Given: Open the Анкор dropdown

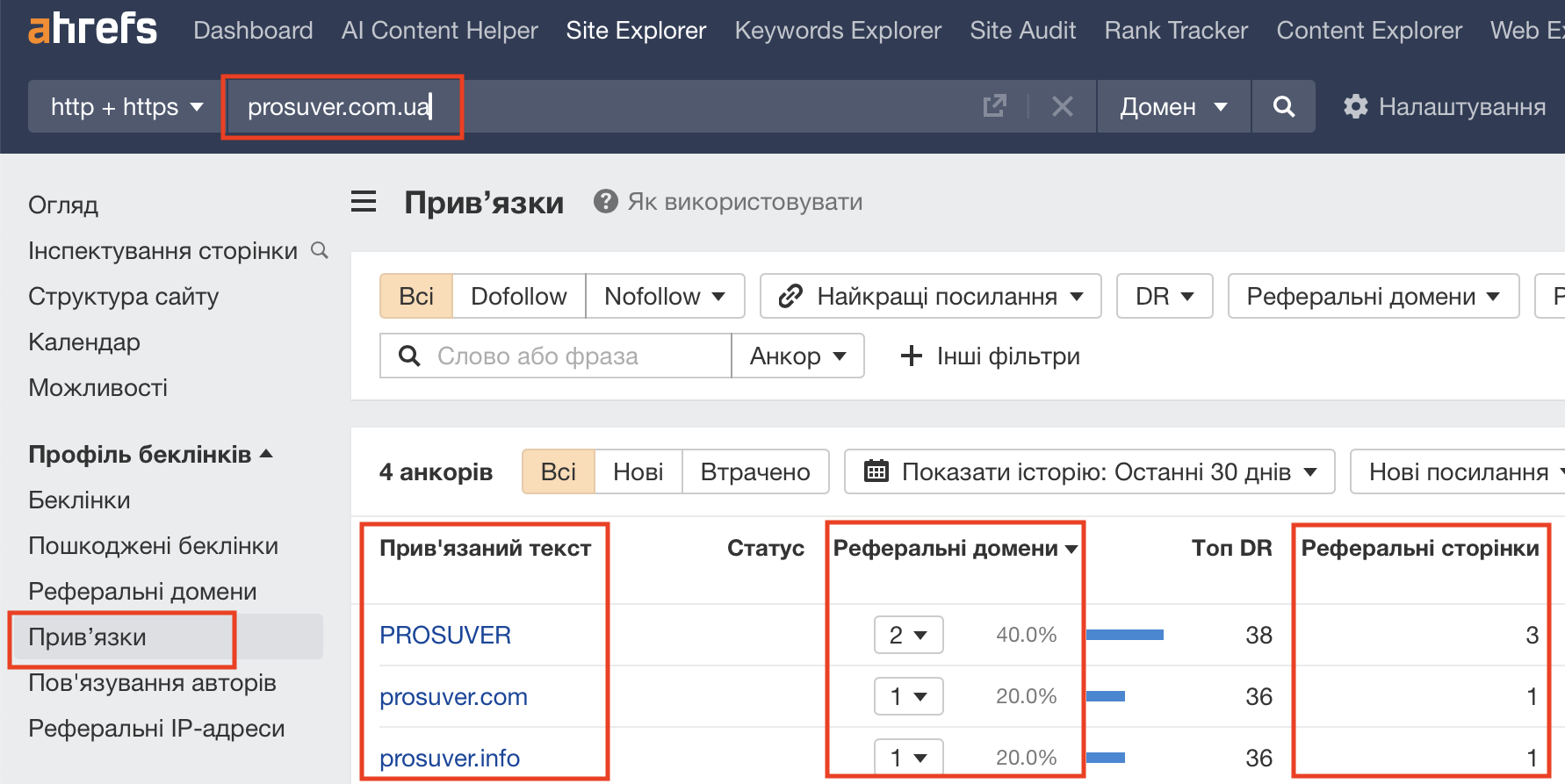Looking at the screenshot, I should [x=797, y=356].
